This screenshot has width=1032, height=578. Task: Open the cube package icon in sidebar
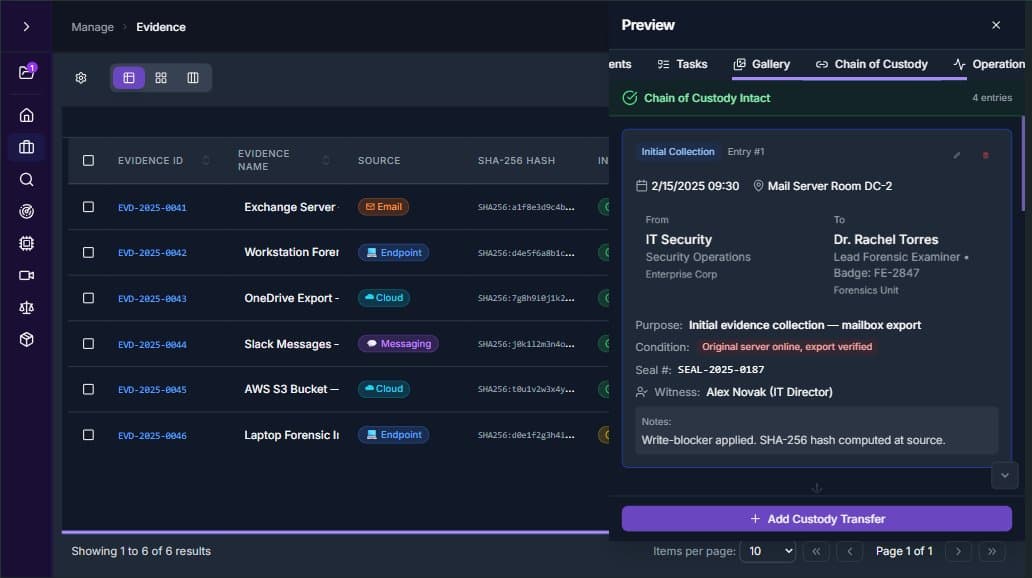point(26,339)
